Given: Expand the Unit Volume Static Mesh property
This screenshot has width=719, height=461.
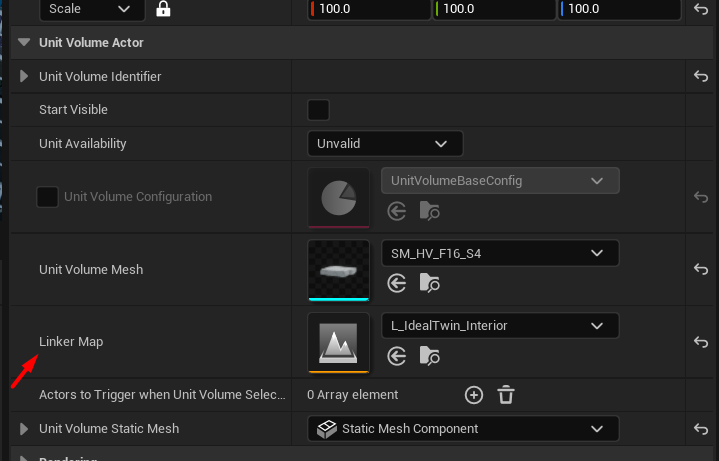Looking at the screenshot, I should point(25,429).
